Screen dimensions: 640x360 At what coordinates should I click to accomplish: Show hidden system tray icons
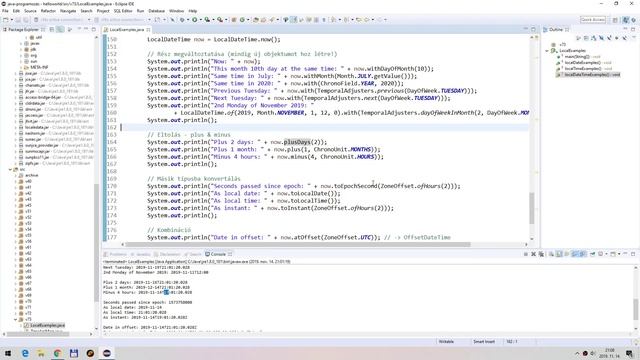(x=577, y=353)
